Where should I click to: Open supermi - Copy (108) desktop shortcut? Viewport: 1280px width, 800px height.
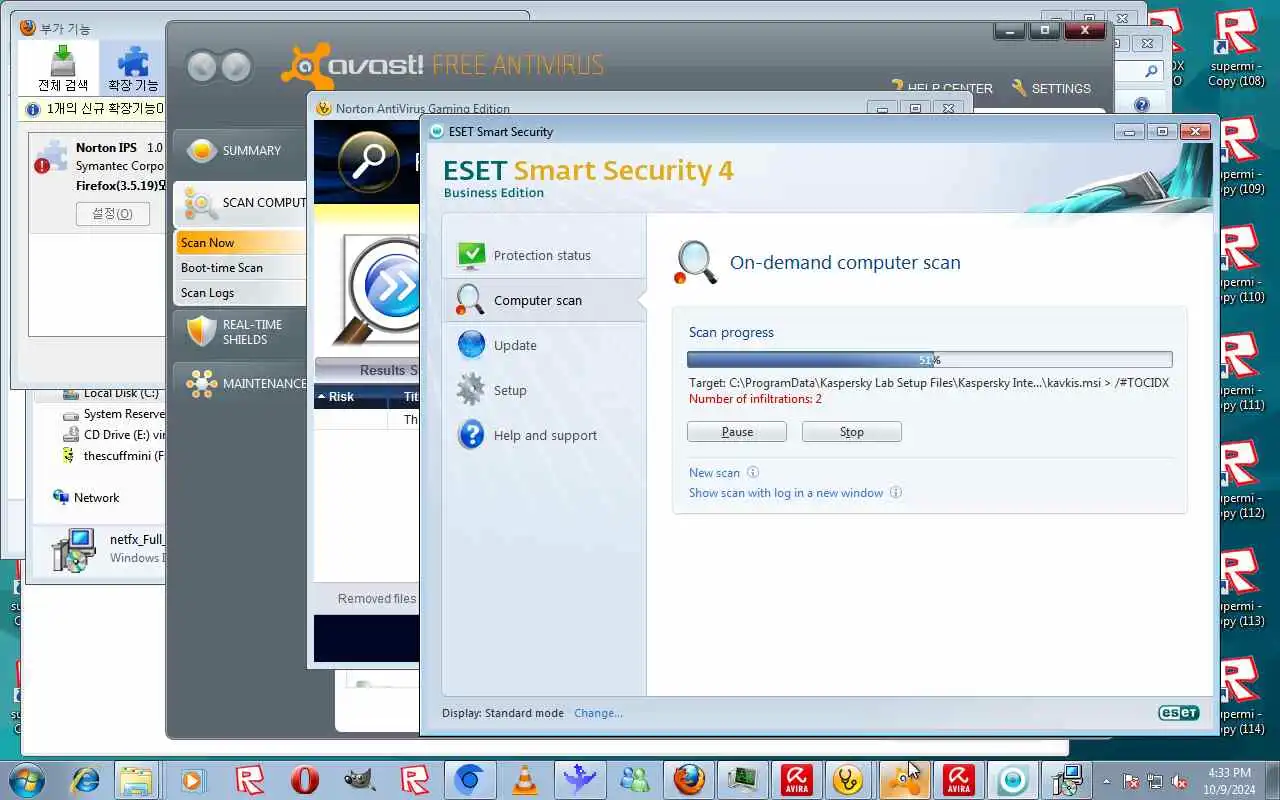click(1237, 47)
